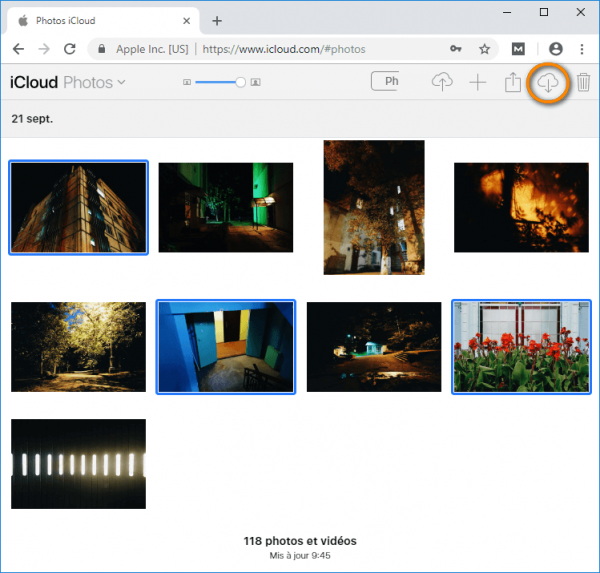Select the dark street with kiosk photo
The image size is (600, 573).
coord(374,347)
